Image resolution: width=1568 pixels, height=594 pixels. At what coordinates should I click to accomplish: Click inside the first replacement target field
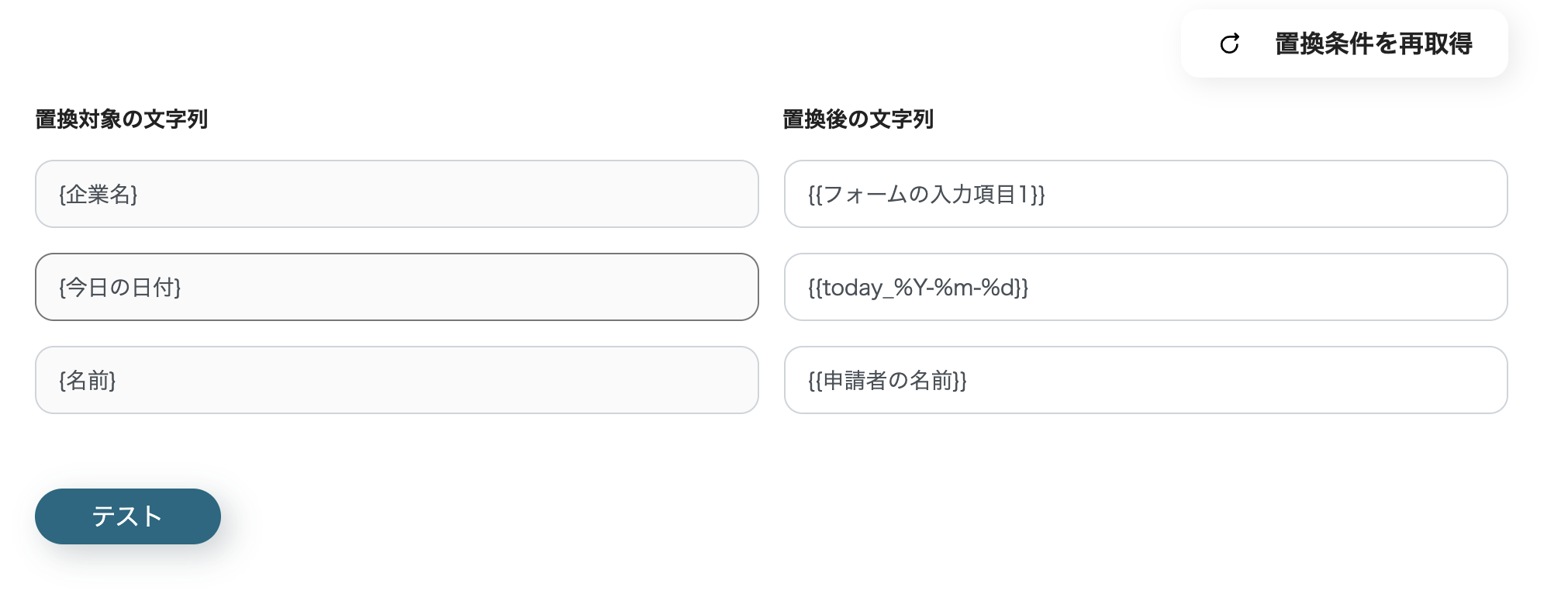click(395, 194)
